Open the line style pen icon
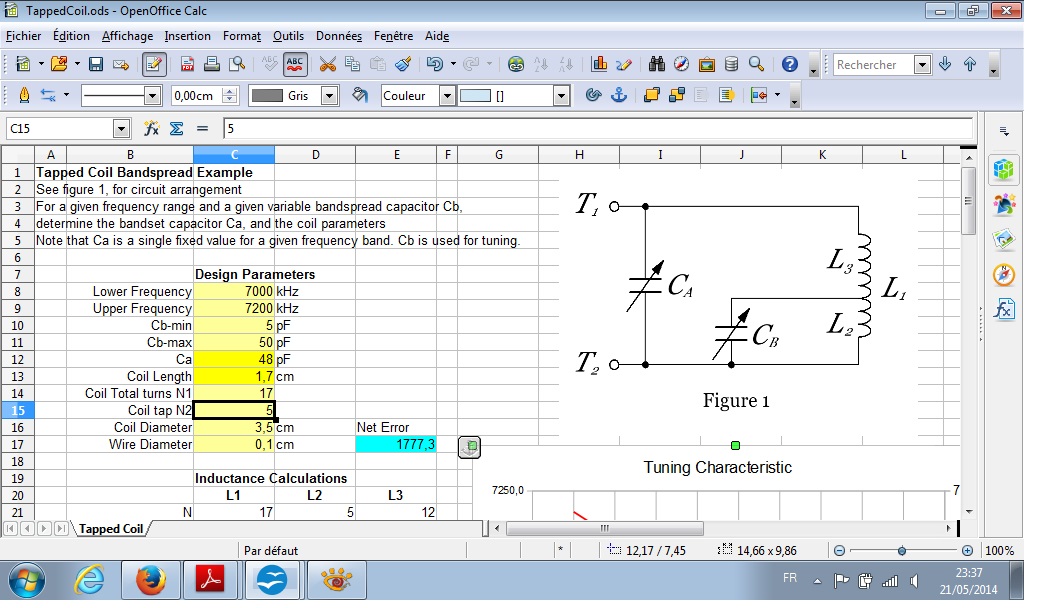Screen dimensions: 1038x608 coord(24,95)
